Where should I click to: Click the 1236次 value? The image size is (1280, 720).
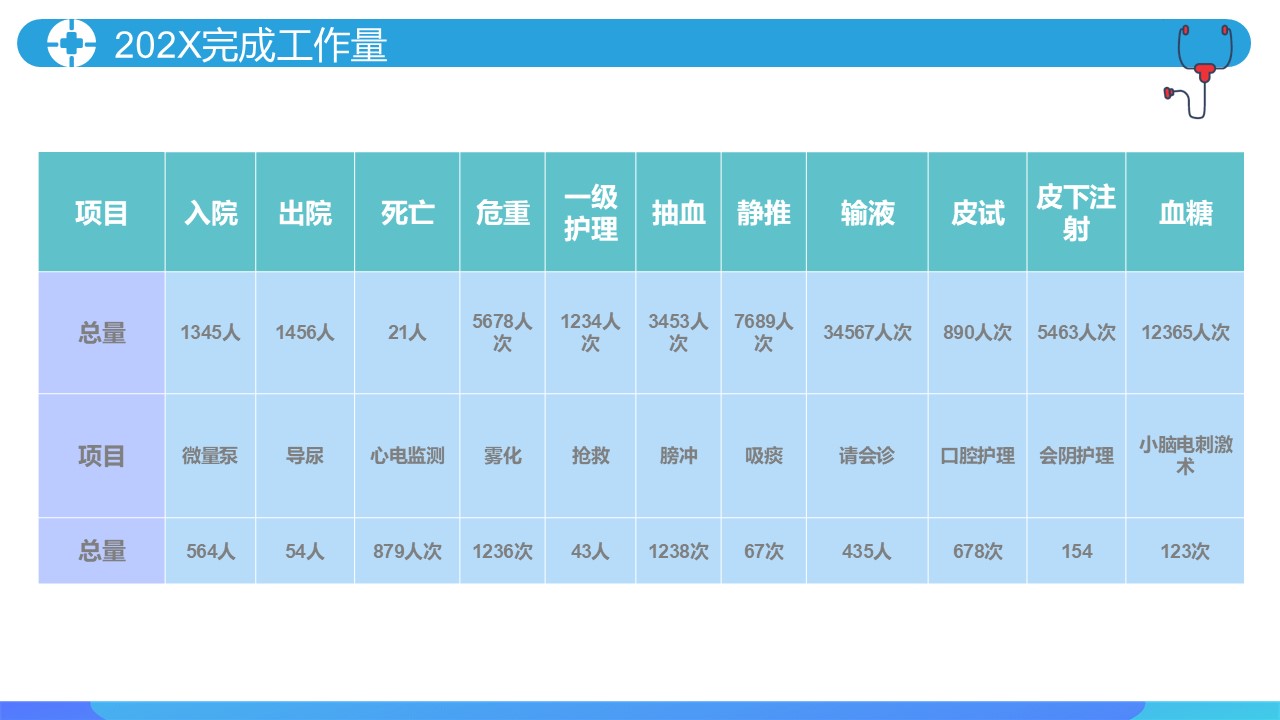click(x=503, y=551)
